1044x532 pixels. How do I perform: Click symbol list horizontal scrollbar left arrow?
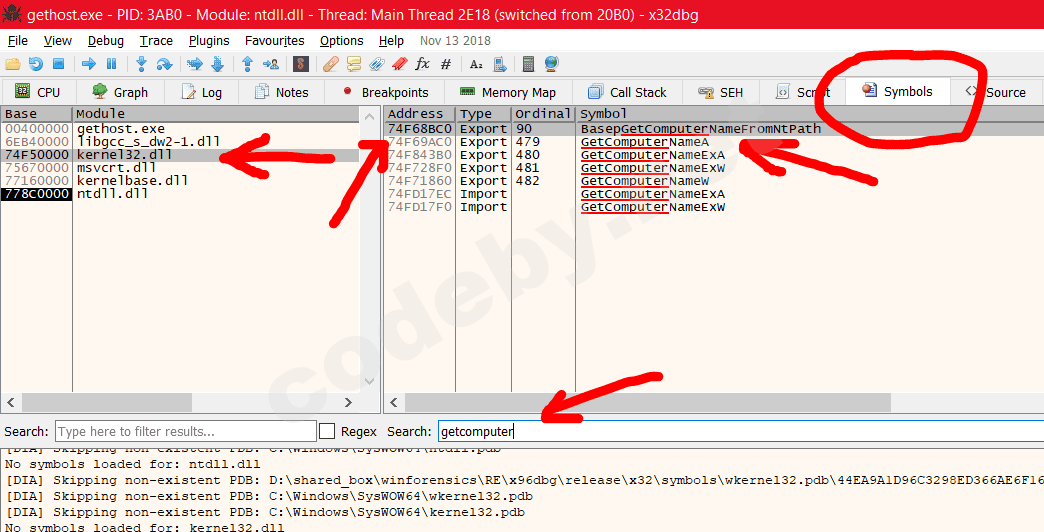pos(394,402)
